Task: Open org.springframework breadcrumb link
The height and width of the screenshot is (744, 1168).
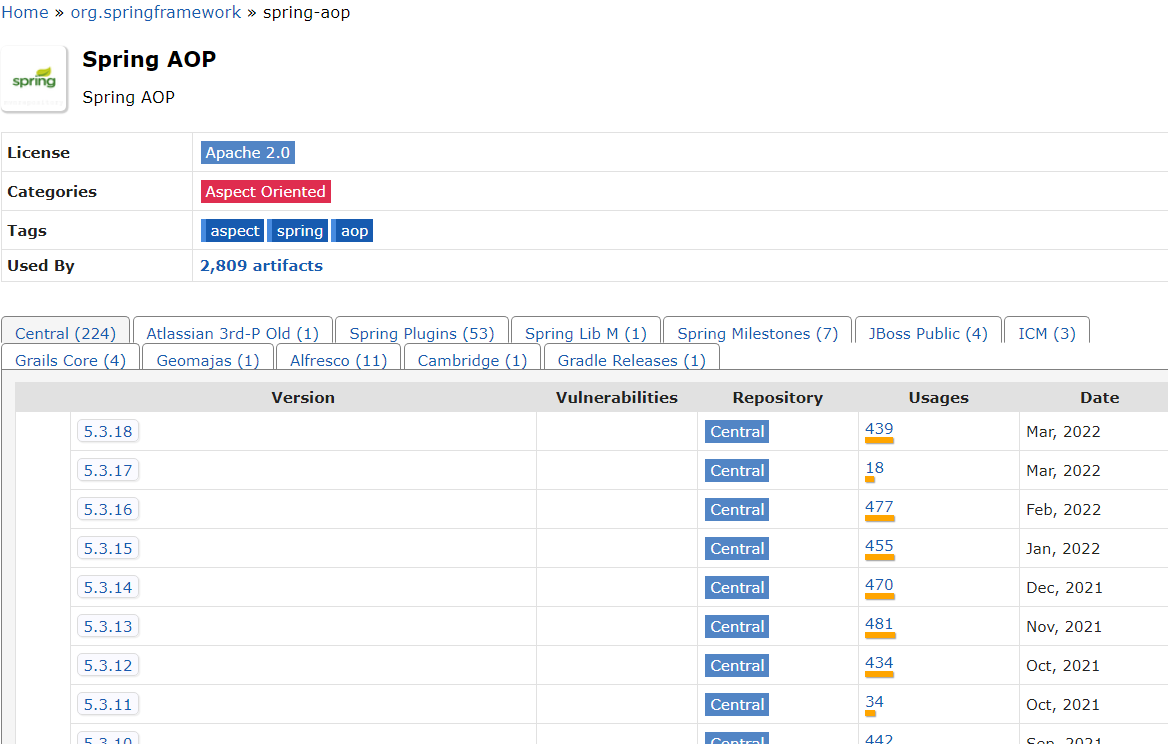Action: pyautogui.click(x=156, y=13)
